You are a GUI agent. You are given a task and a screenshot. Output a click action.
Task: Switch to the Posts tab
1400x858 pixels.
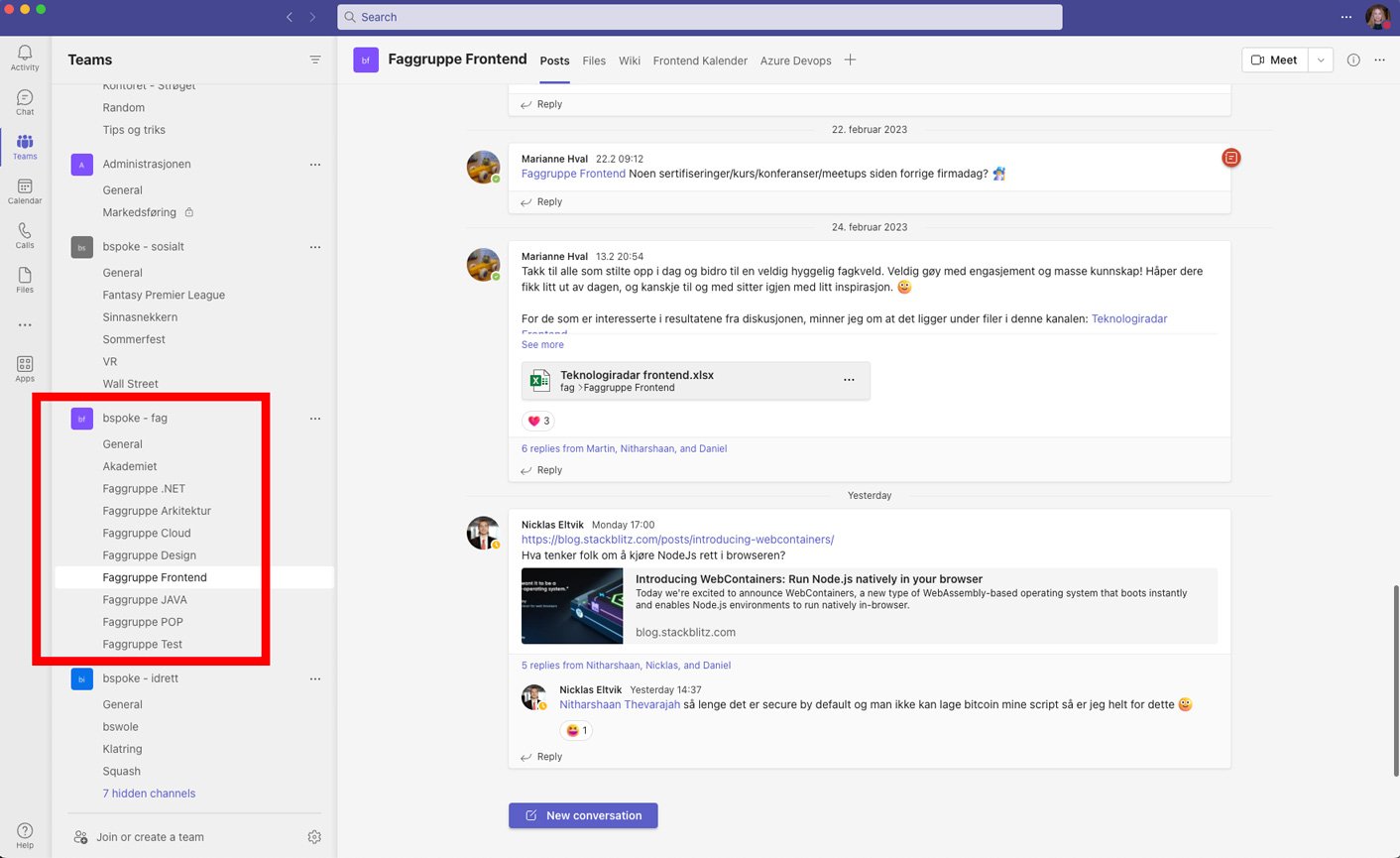coord(554,61)
